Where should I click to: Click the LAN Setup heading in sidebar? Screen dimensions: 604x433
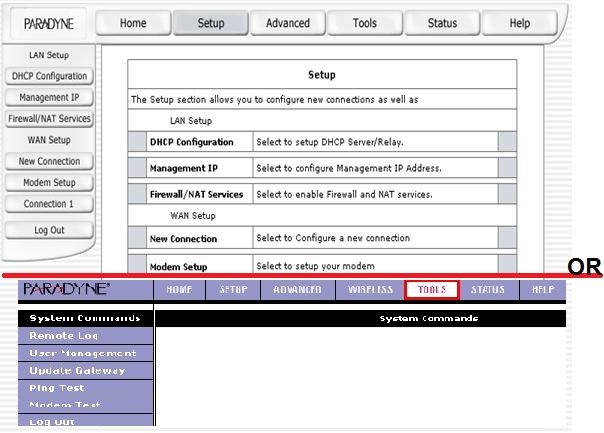49,55
